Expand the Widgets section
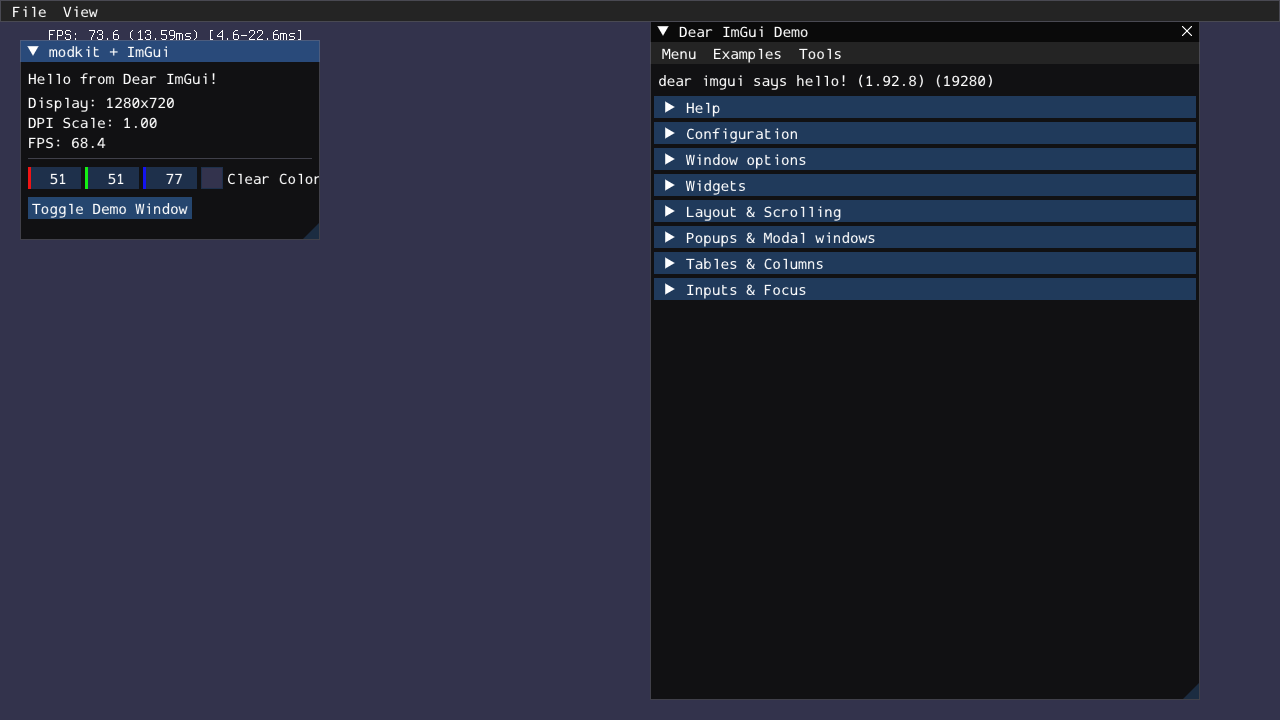Screen dimensions: 1280x720 [925, 186]
